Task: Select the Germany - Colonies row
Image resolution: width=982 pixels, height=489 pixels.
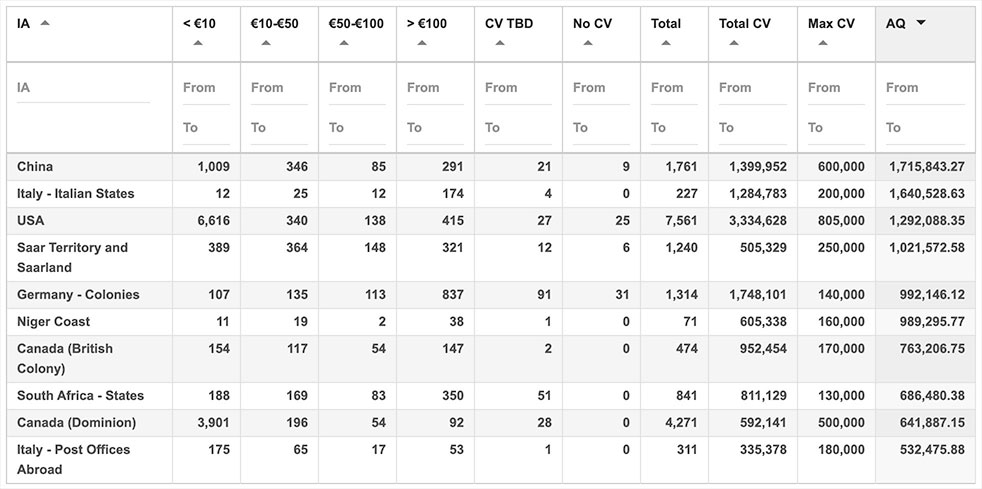Action: [x=491, y=294]
